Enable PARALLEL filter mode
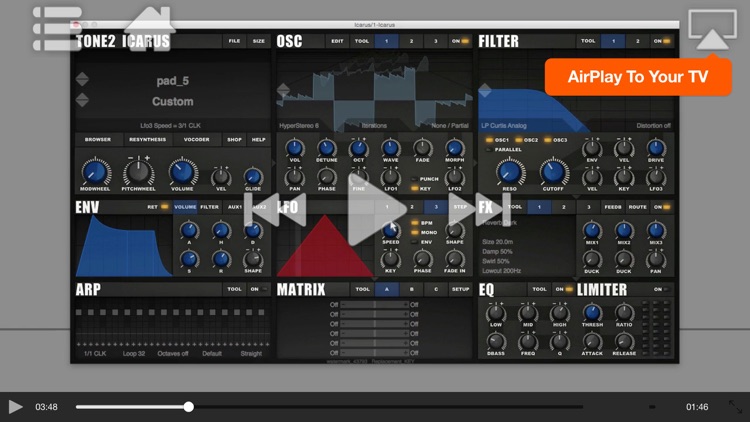750x422 pixels. pyautogui.click(x=504, y=150)
